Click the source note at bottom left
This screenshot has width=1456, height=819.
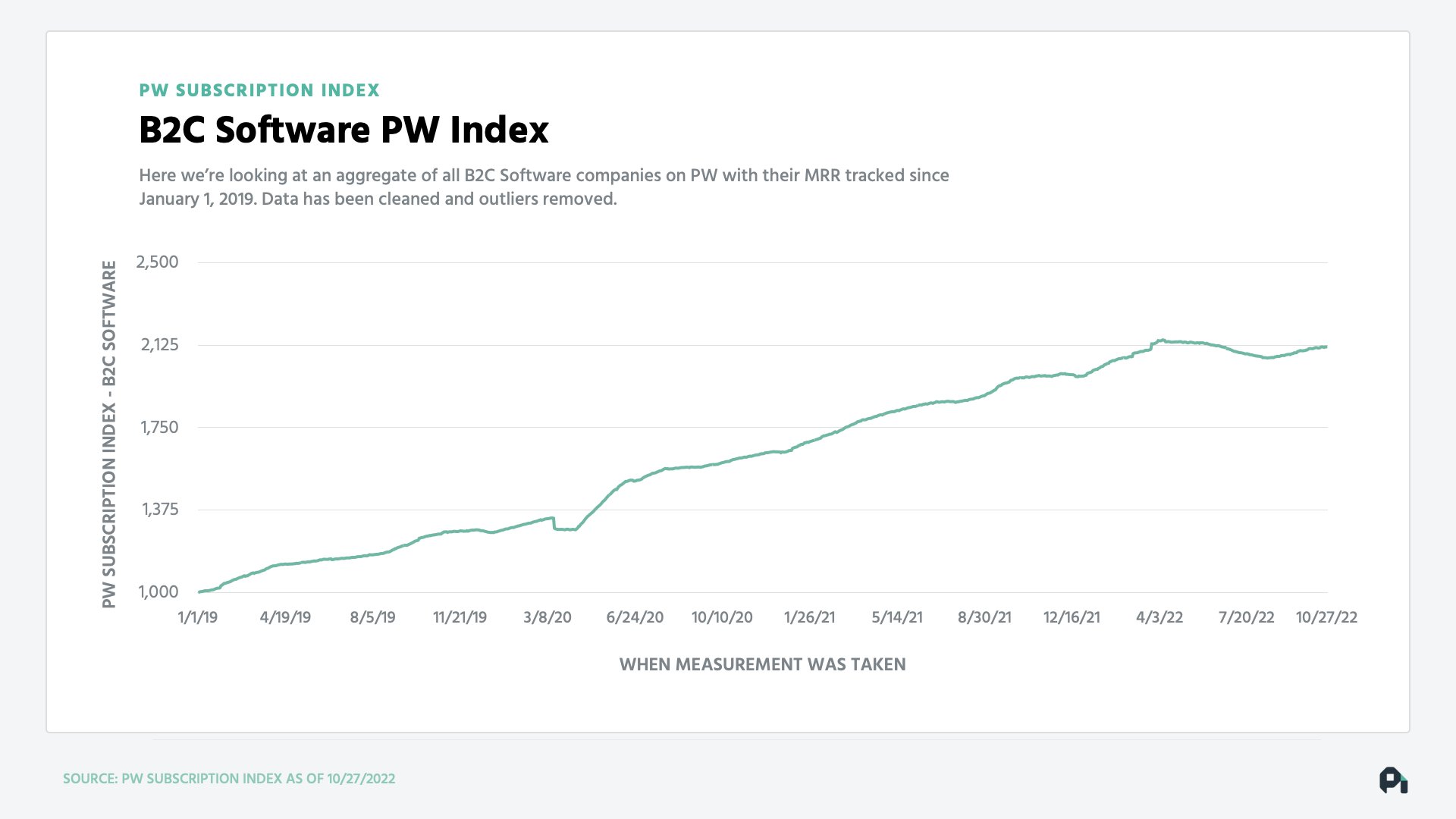coord(229,779)
